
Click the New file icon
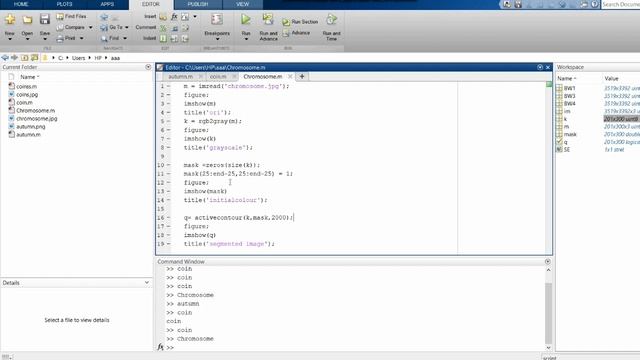(x=10, y=19)
